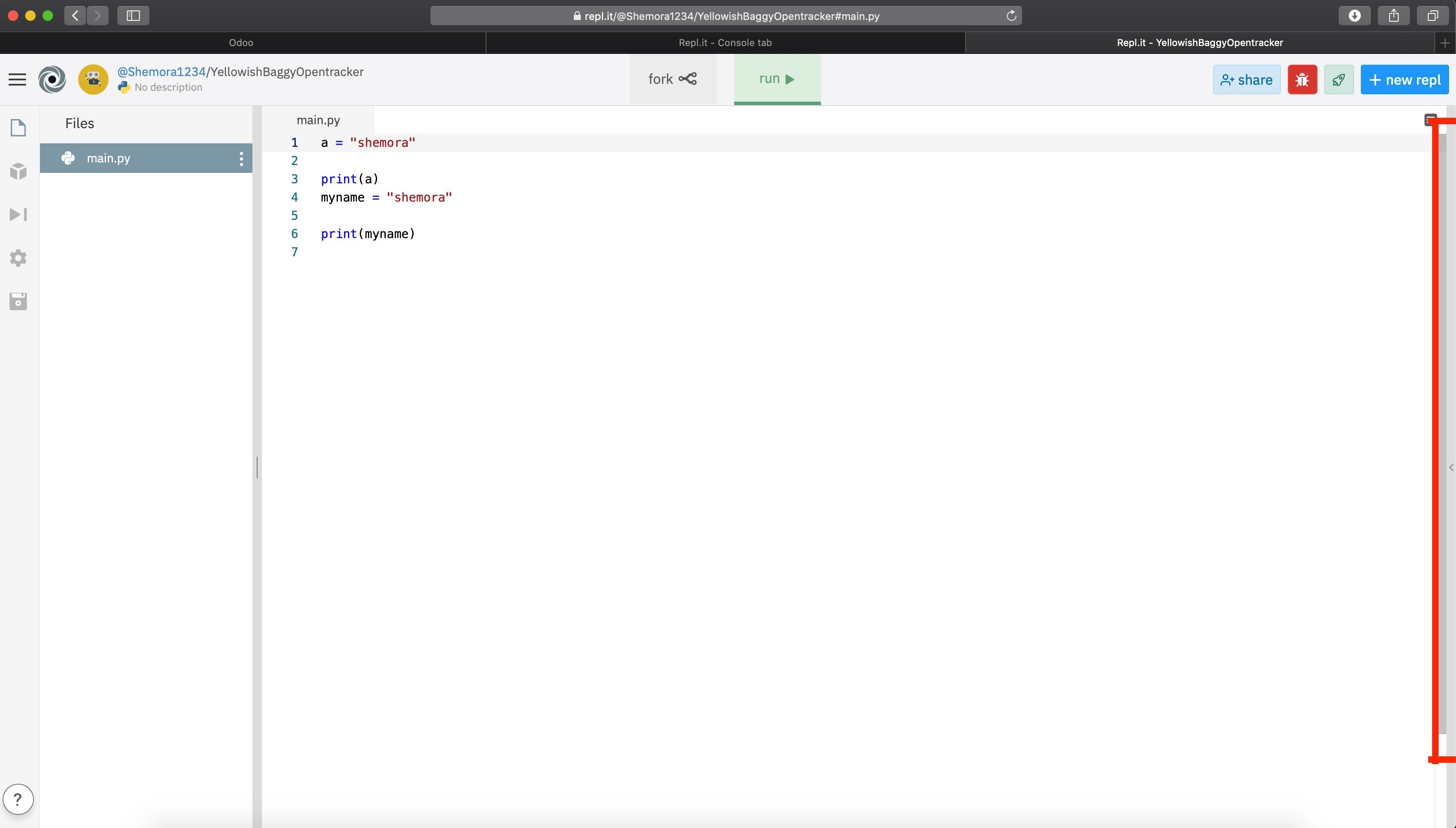Open the Files sidebar icon

pos(18,127)
